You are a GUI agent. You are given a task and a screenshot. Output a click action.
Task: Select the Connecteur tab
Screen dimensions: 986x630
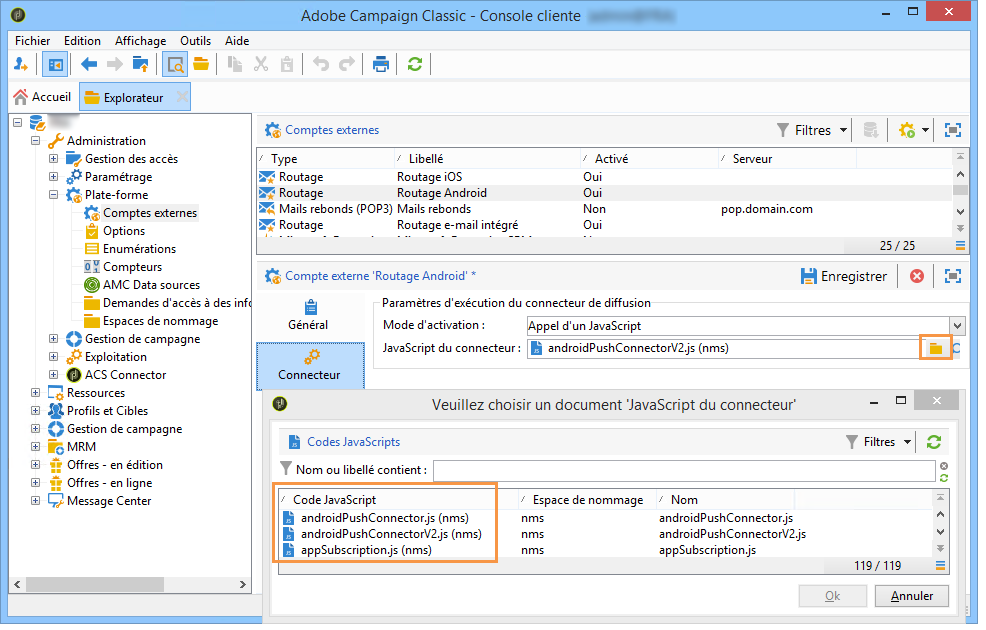pos(310,366)
